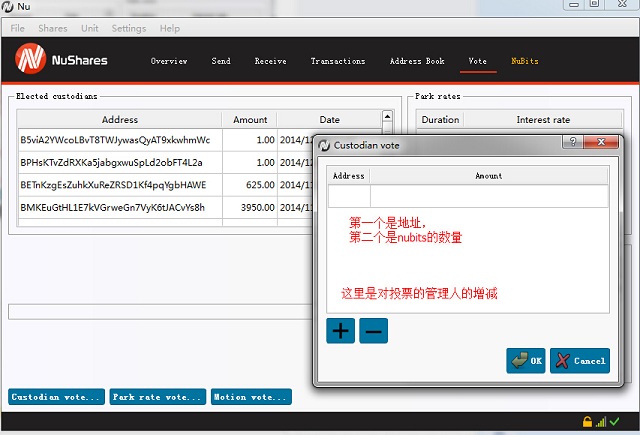Click the NuShares logo icon
The width and height of the screenshot is (640, 435).
pos(31,59)
